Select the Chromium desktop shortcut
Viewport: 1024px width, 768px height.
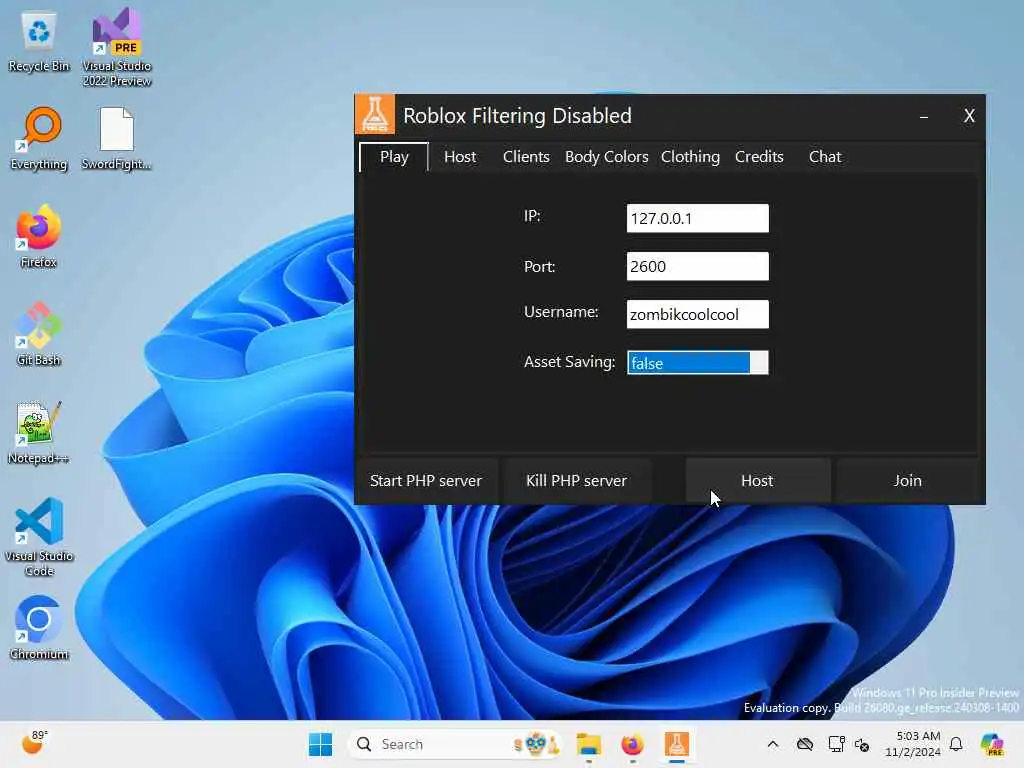[x=39, y=628]
